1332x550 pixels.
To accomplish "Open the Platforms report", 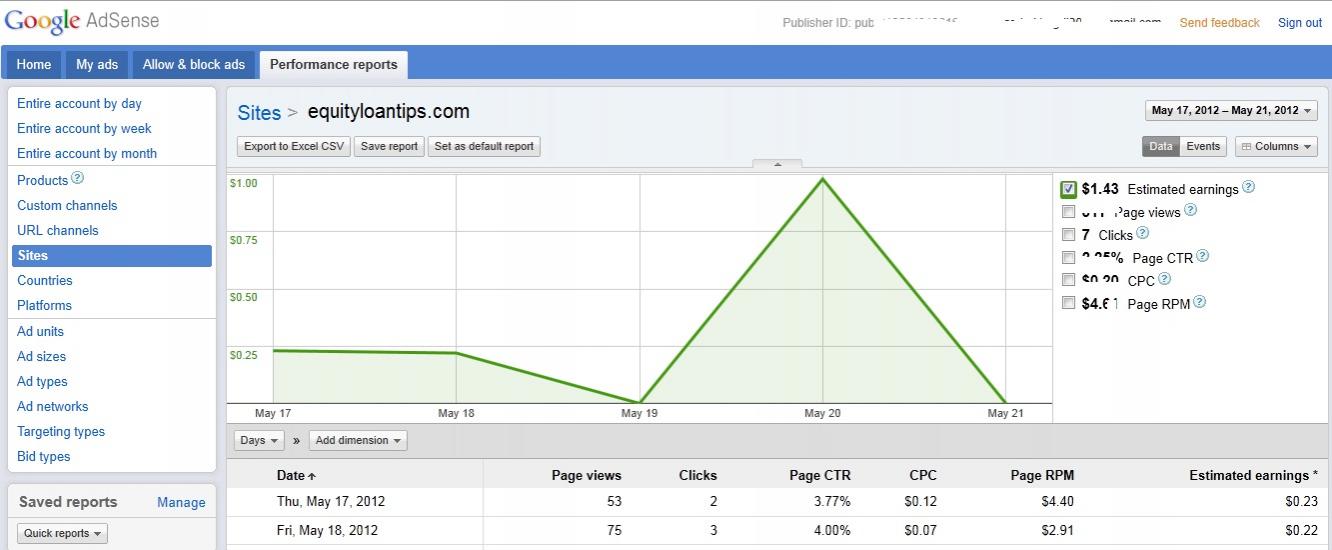I will tap(44, 305).
